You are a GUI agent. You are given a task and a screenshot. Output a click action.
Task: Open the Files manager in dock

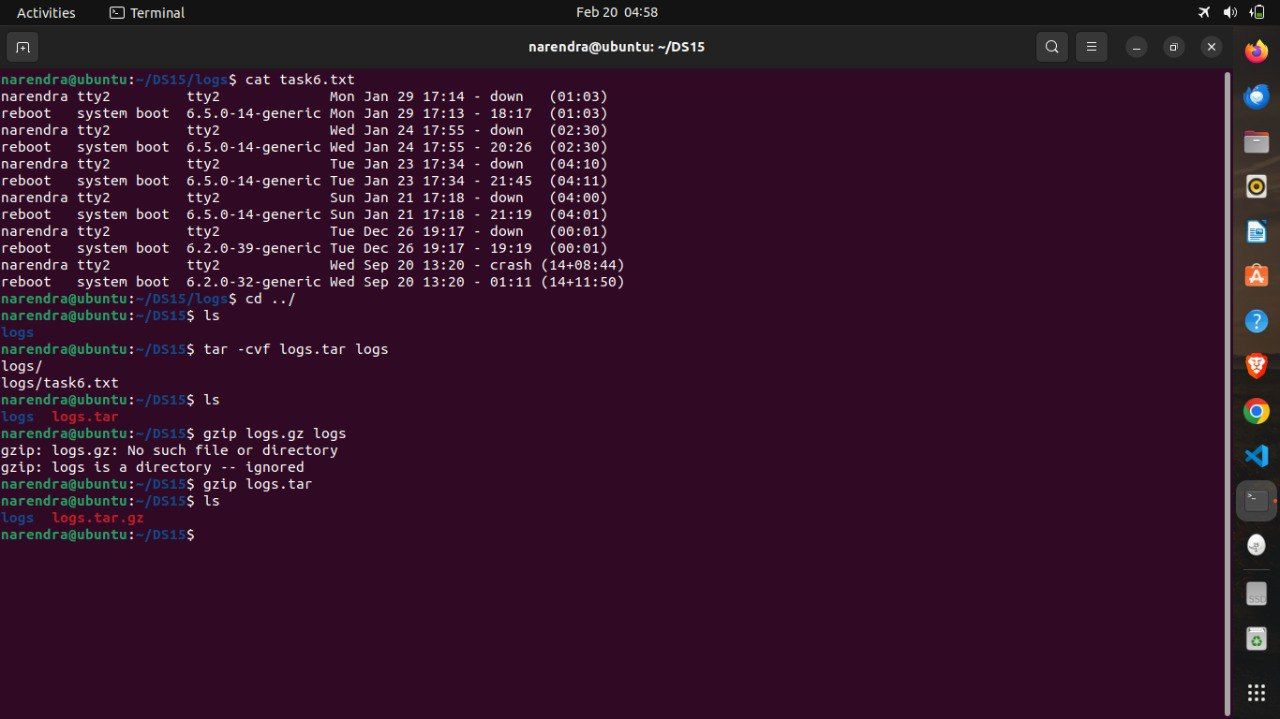[x=1256, y=142]
